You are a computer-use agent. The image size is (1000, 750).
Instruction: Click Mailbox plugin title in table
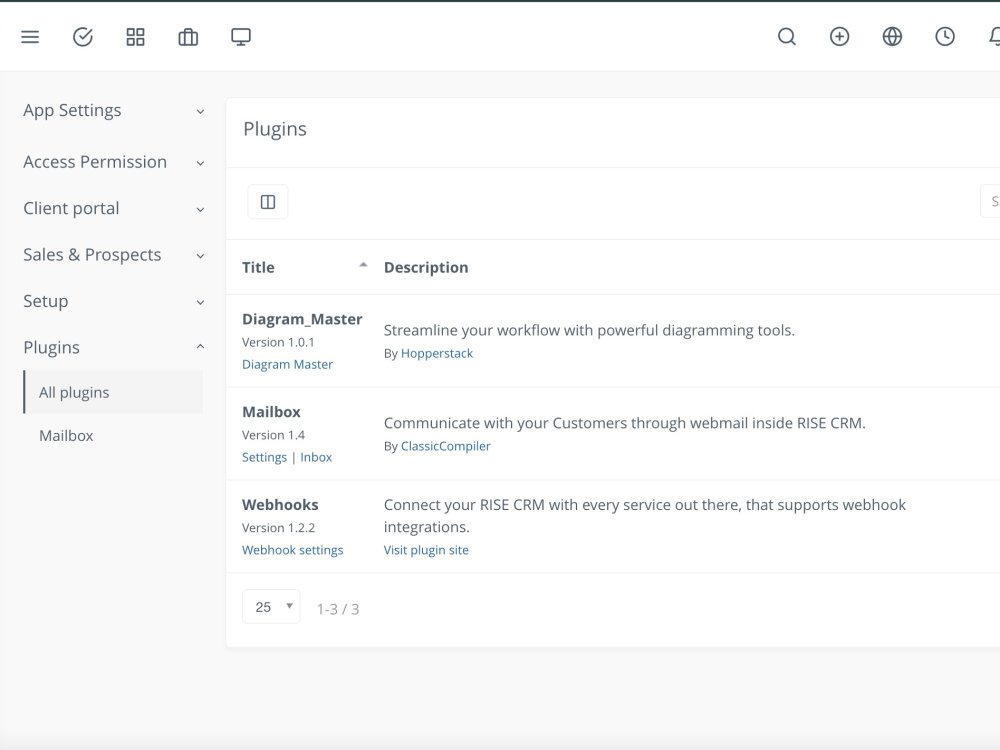271,412
